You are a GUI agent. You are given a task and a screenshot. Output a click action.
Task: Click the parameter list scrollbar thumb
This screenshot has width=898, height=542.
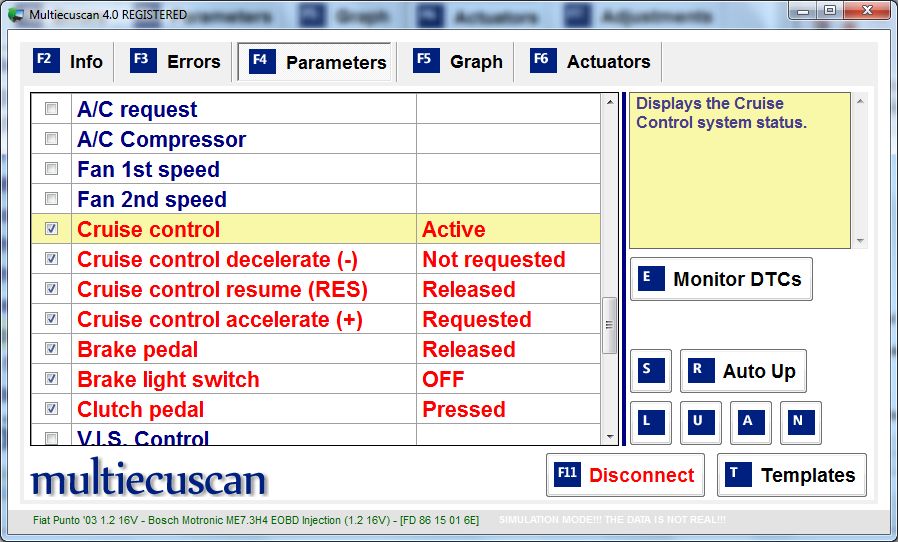[609, 325]
